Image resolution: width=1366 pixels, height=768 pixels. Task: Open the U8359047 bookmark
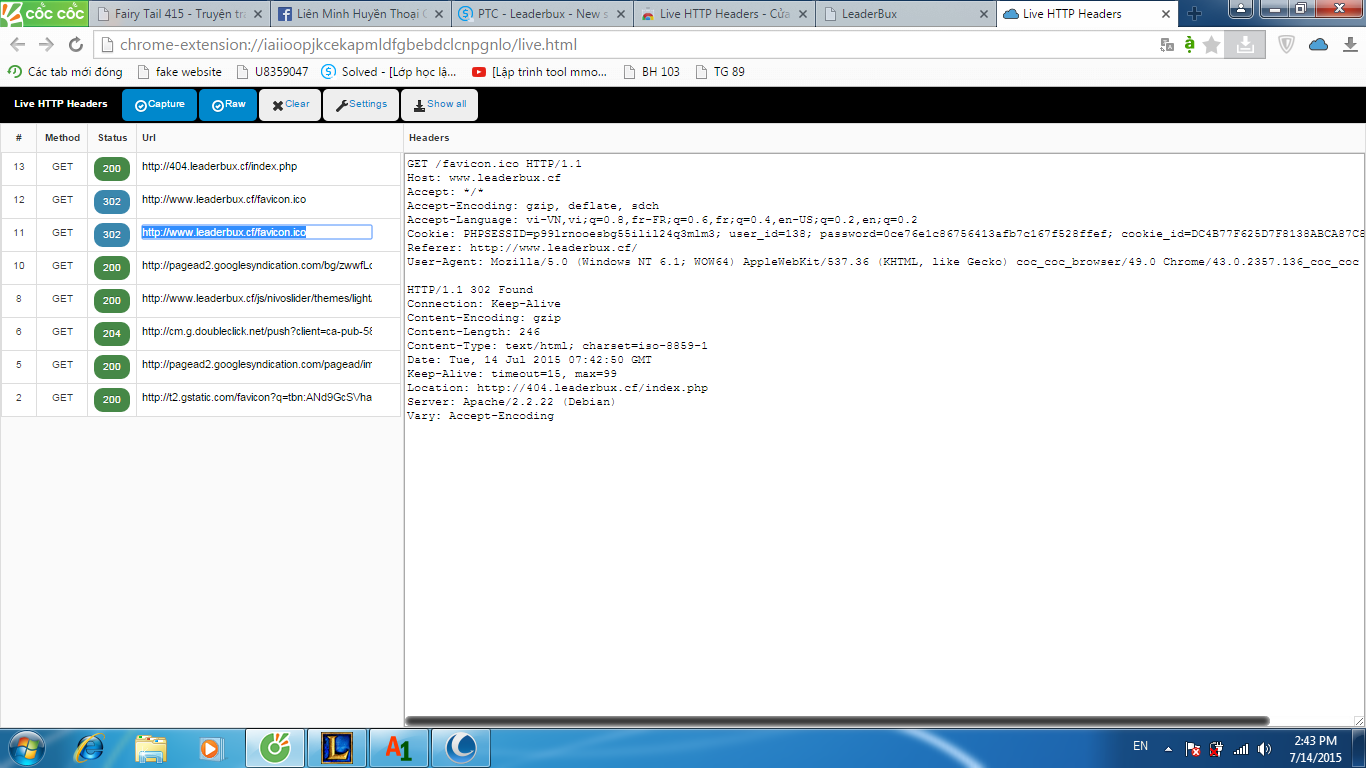tap(272, 72)
